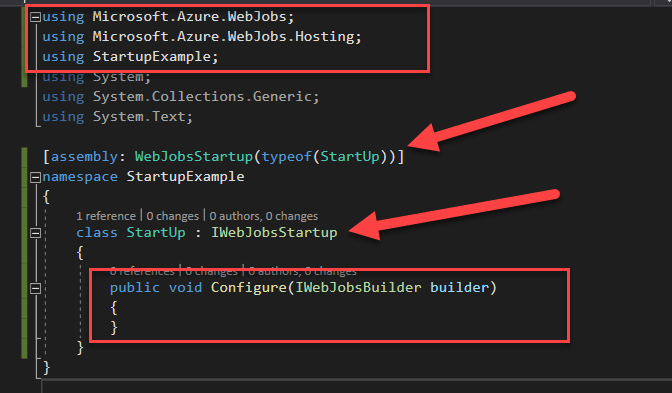Image resolution: width=672 pixels, height=393 pixels.
Task: Click the WebJobsStartup attribute identifier
Action: 194,156
